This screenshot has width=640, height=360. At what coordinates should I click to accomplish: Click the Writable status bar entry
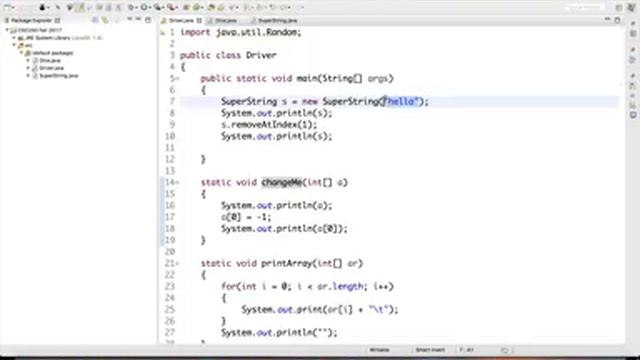[x=379, y=350]
